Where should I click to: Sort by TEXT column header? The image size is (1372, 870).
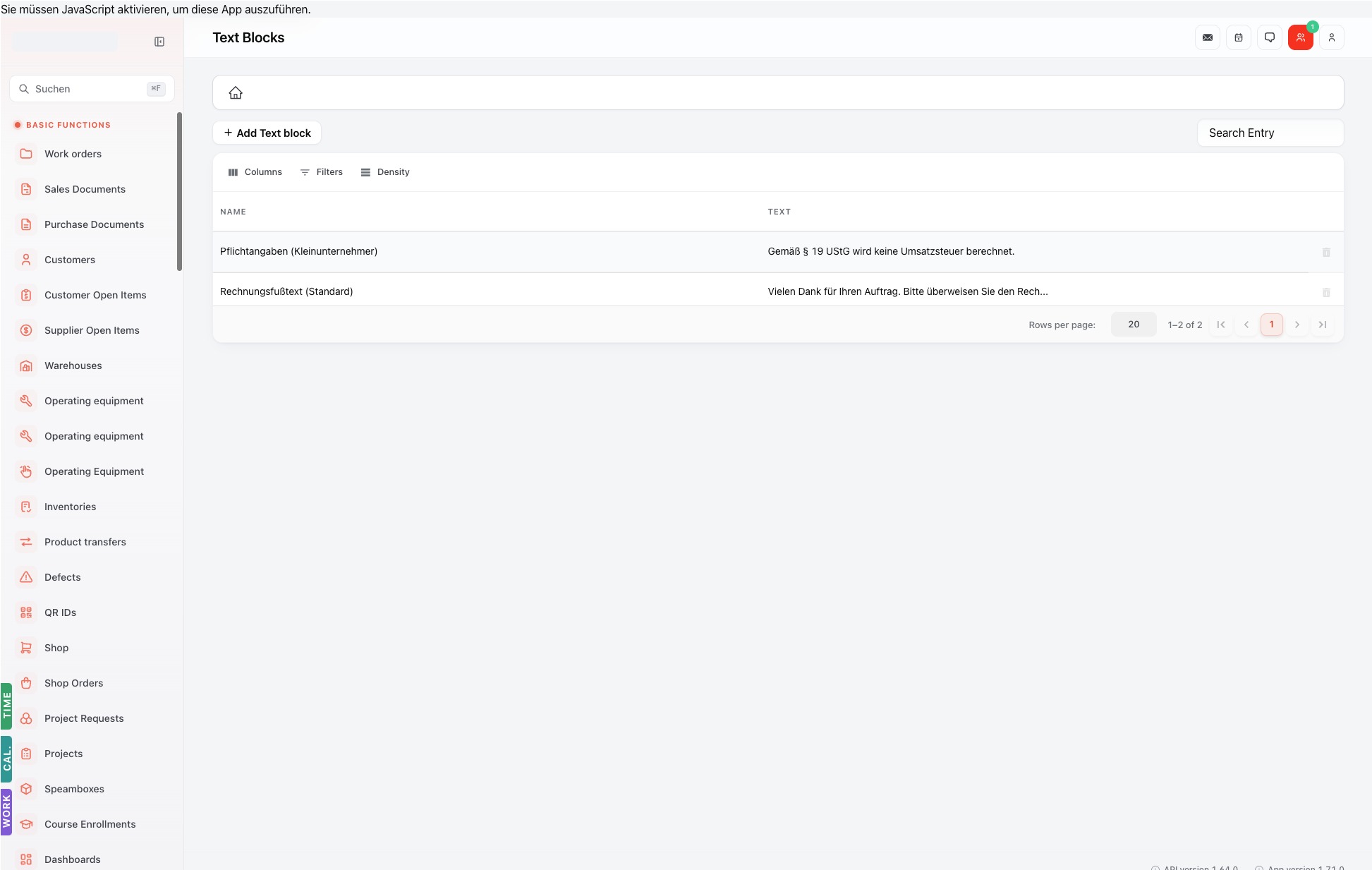779,212
